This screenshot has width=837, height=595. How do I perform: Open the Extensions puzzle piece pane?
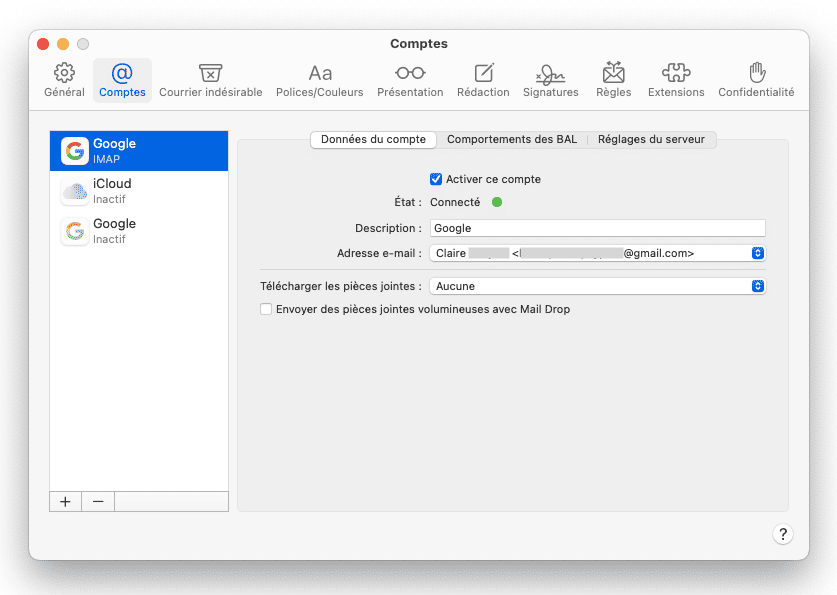pyautogui.click(x=676, y=79)
